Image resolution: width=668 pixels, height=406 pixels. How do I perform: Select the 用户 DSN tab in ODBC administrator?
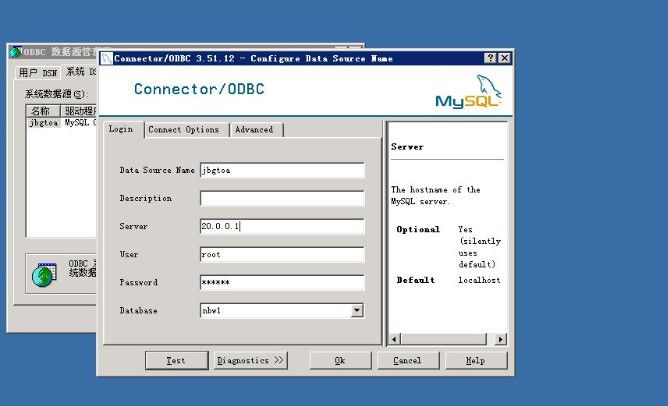tap(38, 73)
